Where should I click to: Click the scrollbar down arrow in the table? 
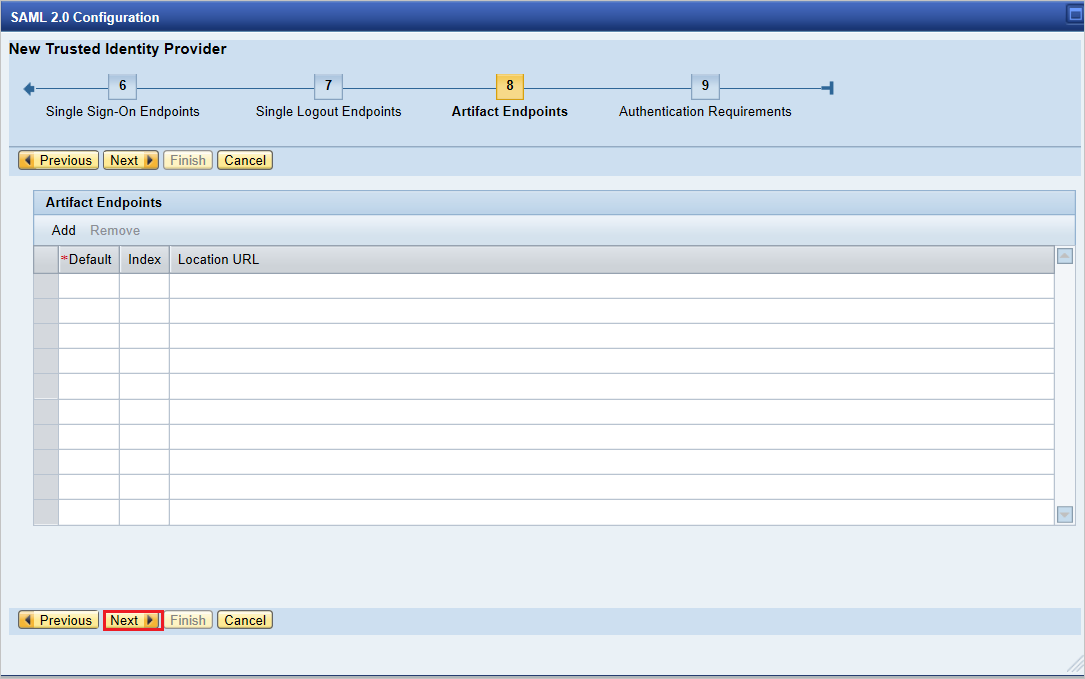point(1064,514)
